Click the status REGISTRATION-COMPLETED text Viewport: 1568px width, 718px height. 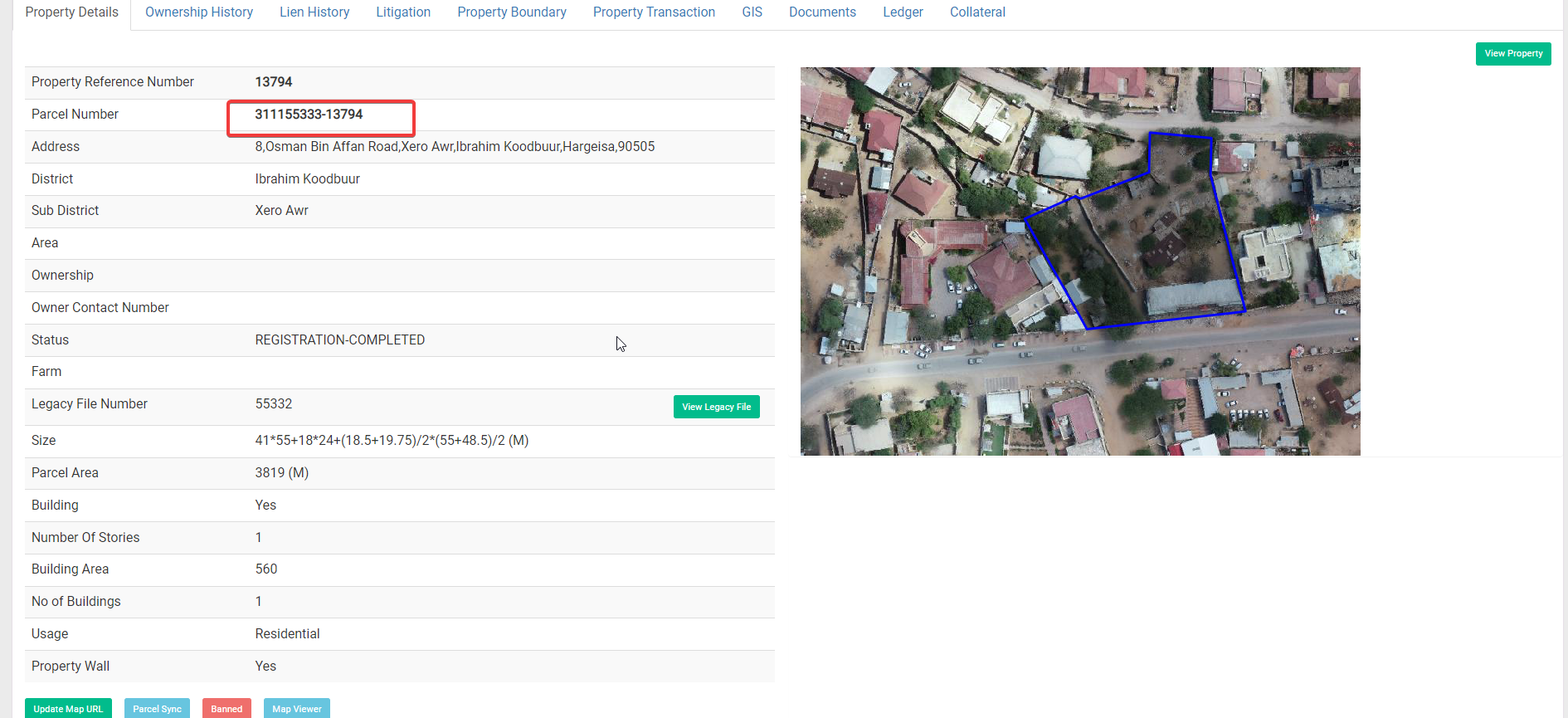click(x=340, y=340)
